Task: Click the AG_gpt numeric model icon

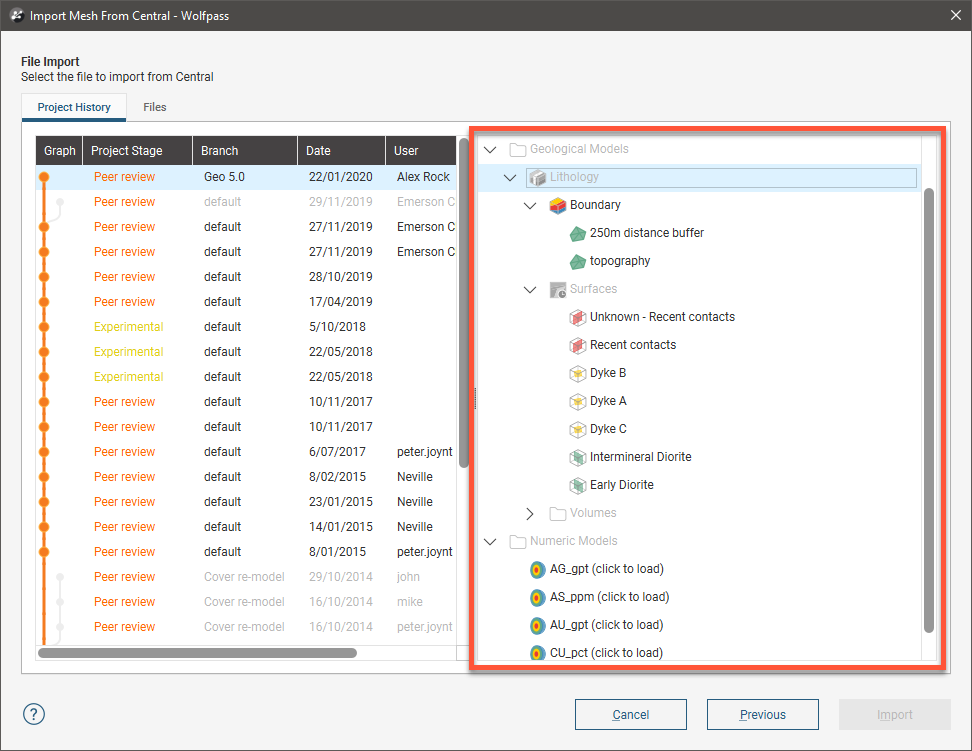Action: 538,569
